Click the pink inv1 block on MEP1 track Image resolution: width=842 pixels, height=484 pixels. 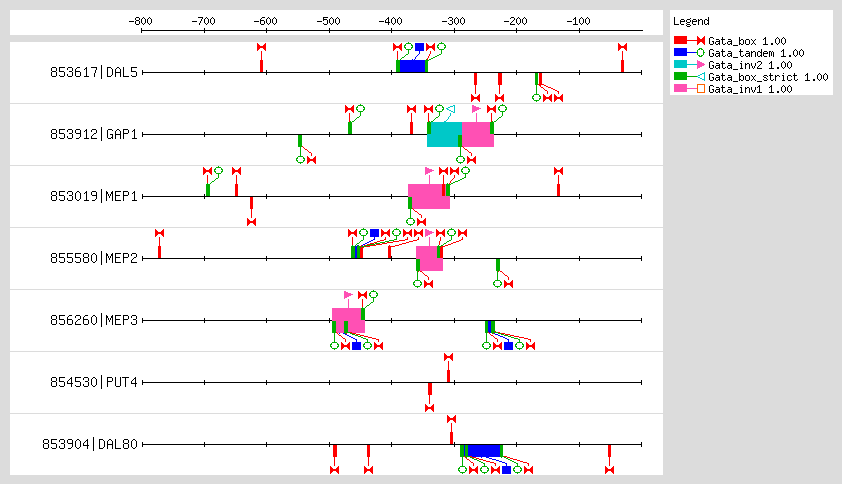(x=427, y=196)
